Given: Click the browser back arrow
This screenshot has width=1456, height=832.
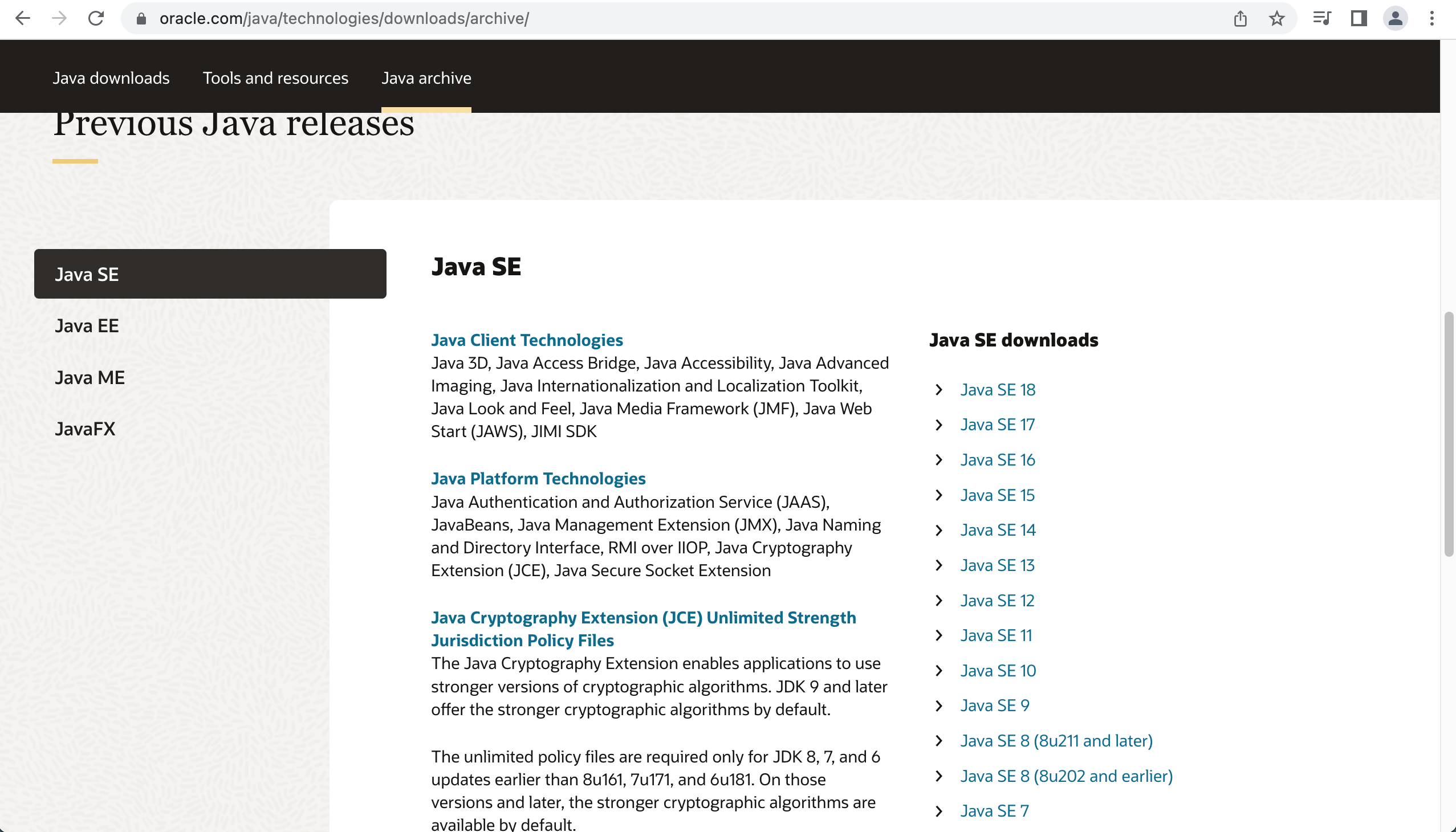Looking at the screenshot, I should point(22,19).
